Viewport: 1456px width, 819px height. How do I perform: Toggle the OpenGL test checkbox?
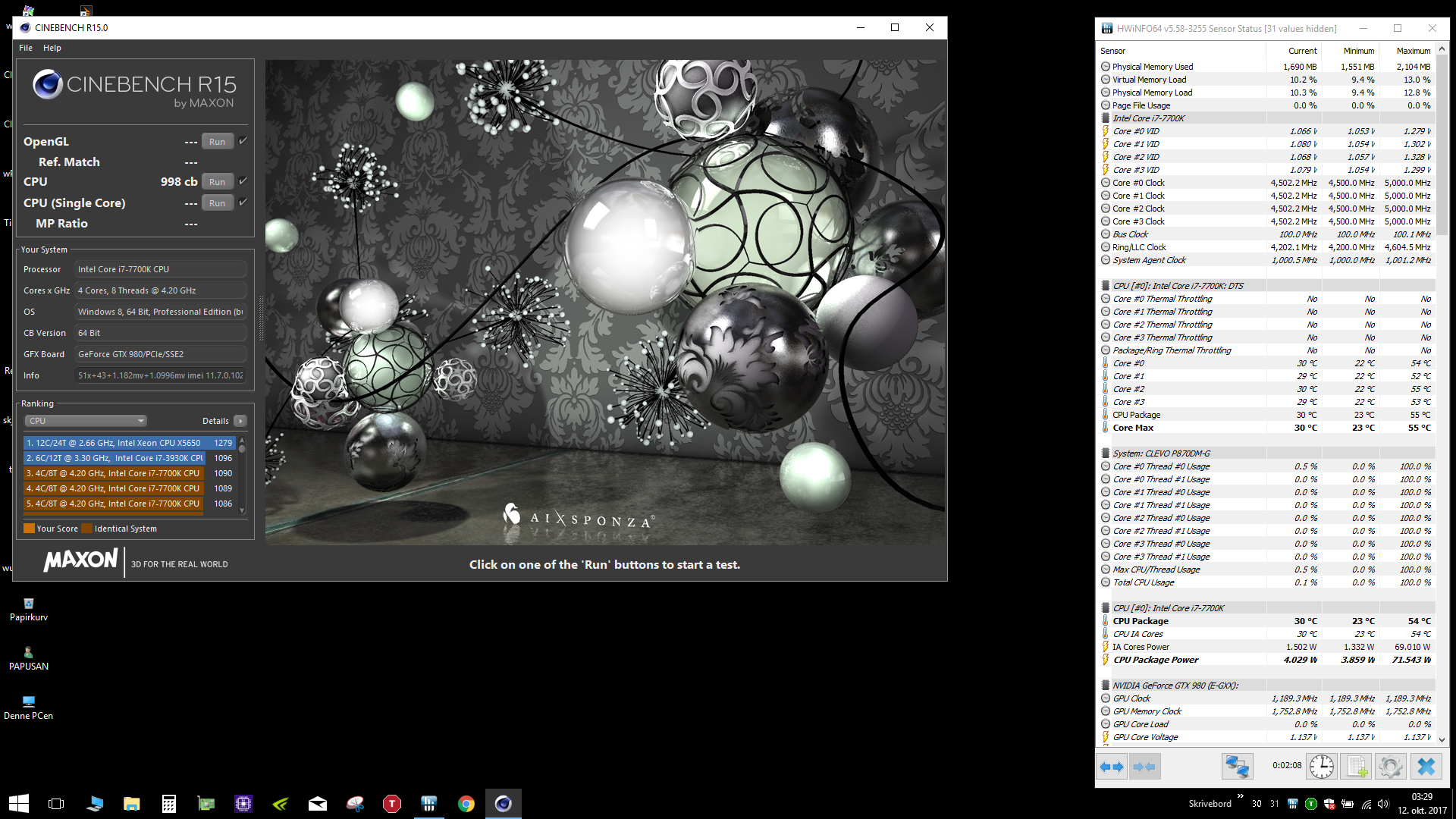click(x=243, y=141)
